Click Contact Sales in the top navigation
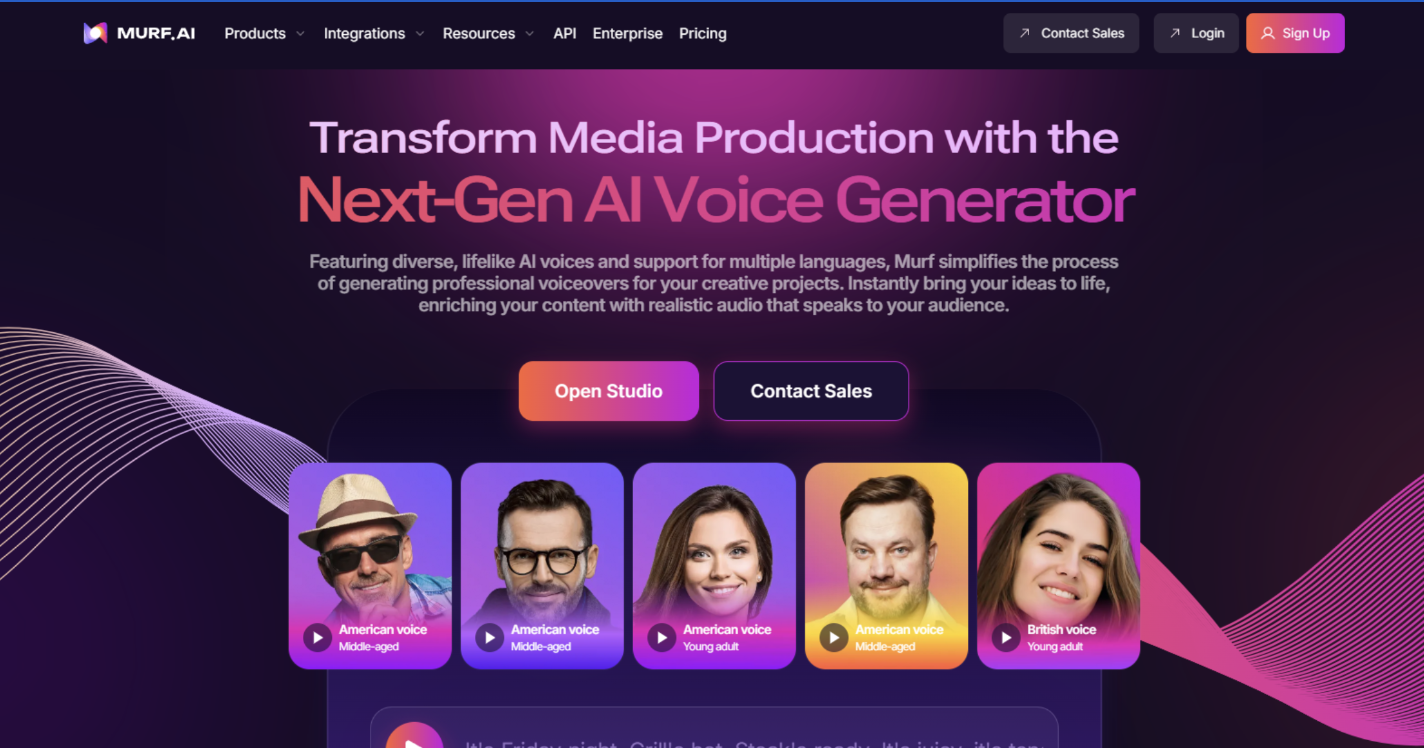This screenshot has height=748, width=1424. 1071,33
